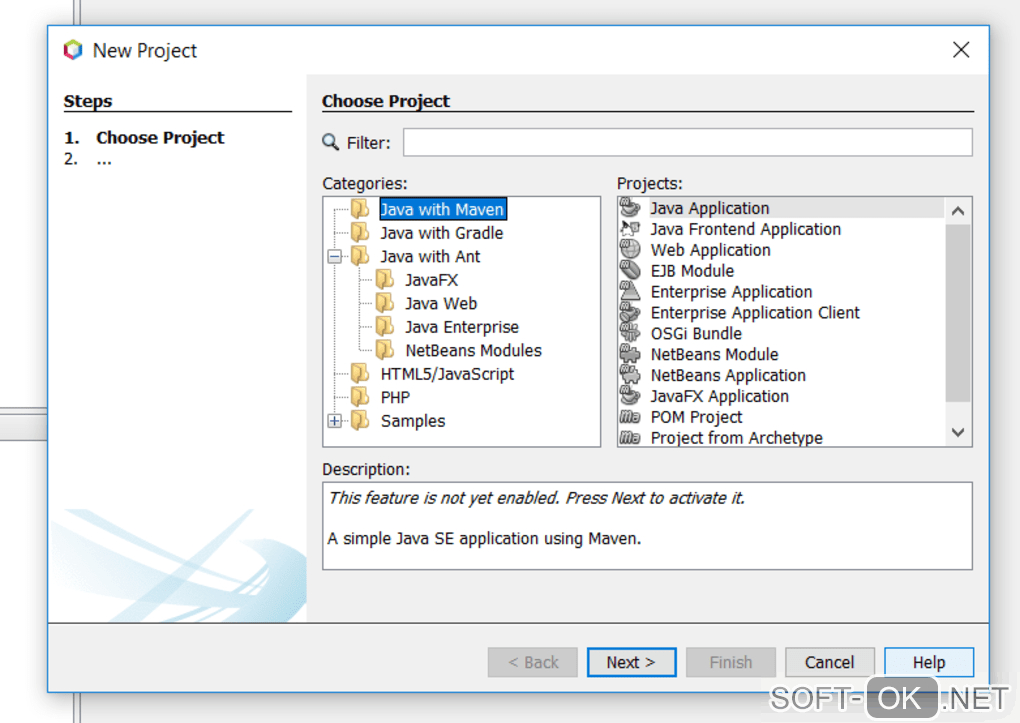Collapse the Java with Ant category
This screenshot has width=1020, height=723.
335,257
